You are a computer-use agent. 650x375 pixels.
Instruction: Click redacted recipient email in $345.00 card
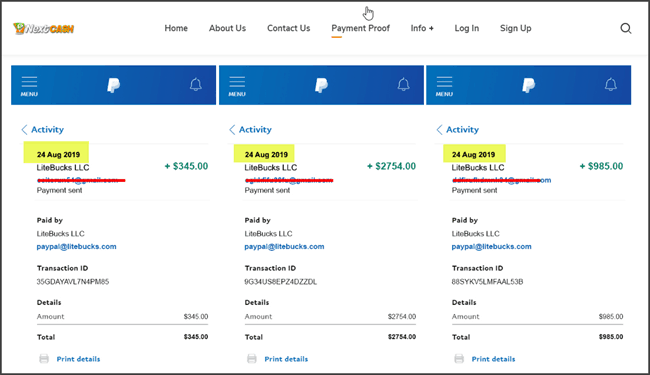(x=81, y=180)
